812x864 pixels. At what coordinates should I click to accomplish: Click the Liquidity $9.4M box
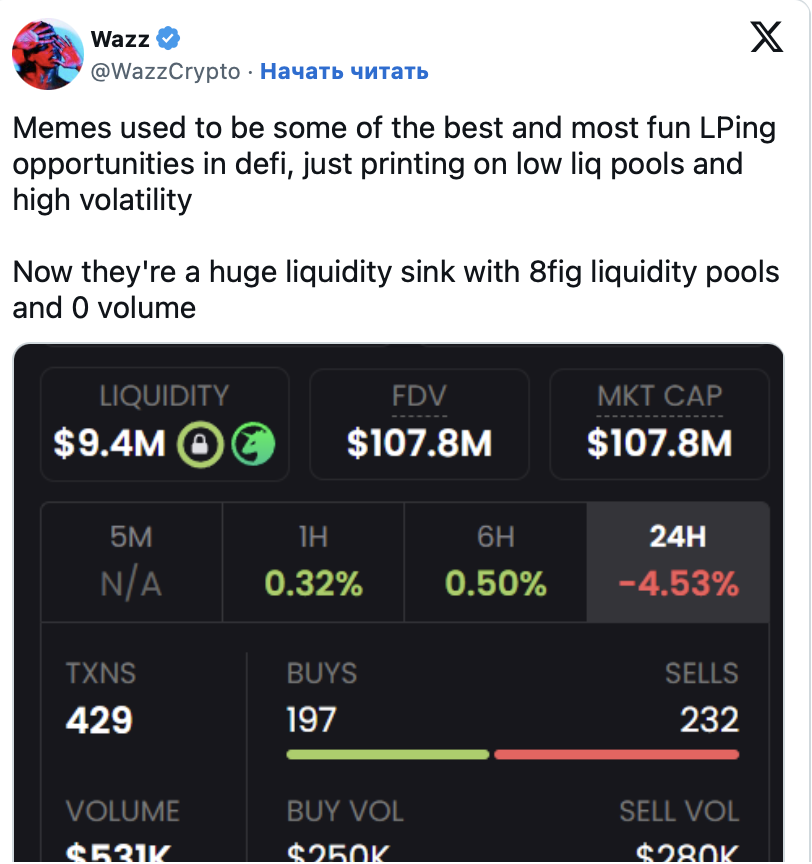pyautogui.click(x=164, y=423)
